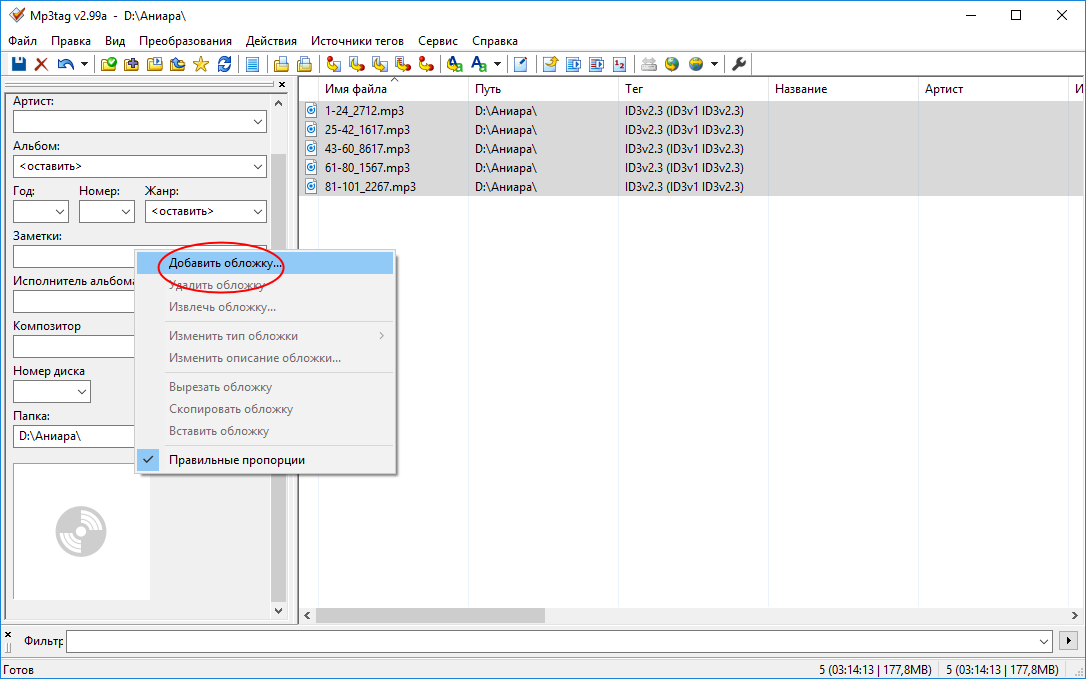This screenshot has width=1086, height=679.
Task: Click change directory folder with green check
Action: coord(109,64)
